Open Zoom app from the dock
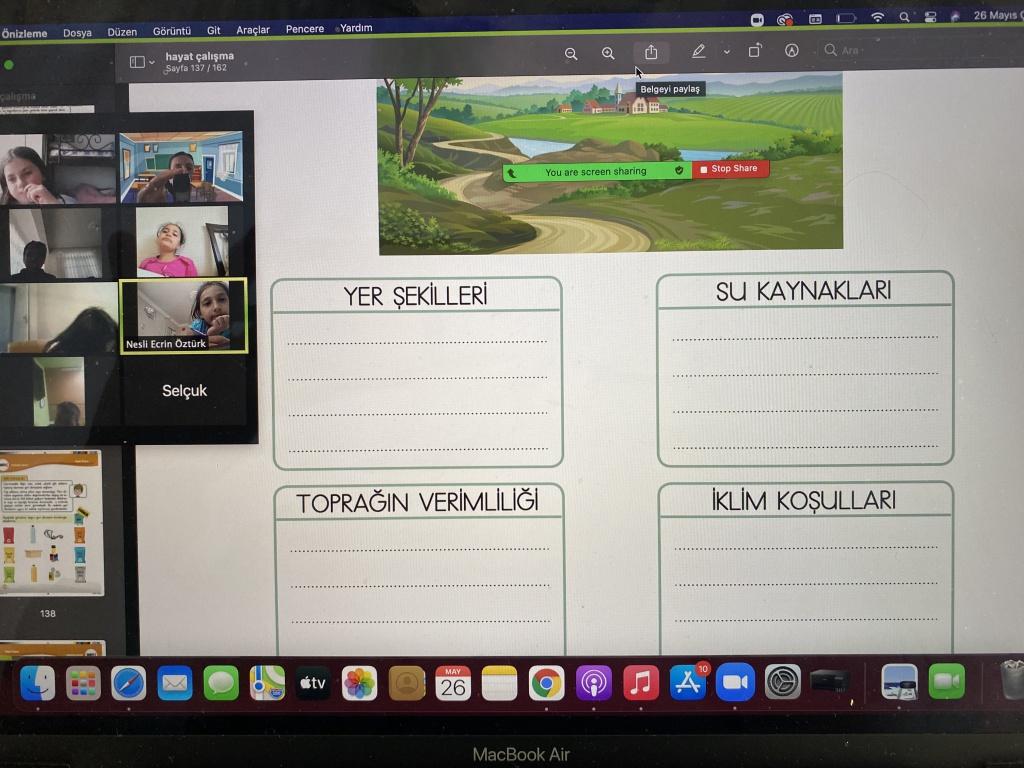Image resolution: width=1024 pixels, height=768 pixels. pyautogui.click(x=735, y=682)
